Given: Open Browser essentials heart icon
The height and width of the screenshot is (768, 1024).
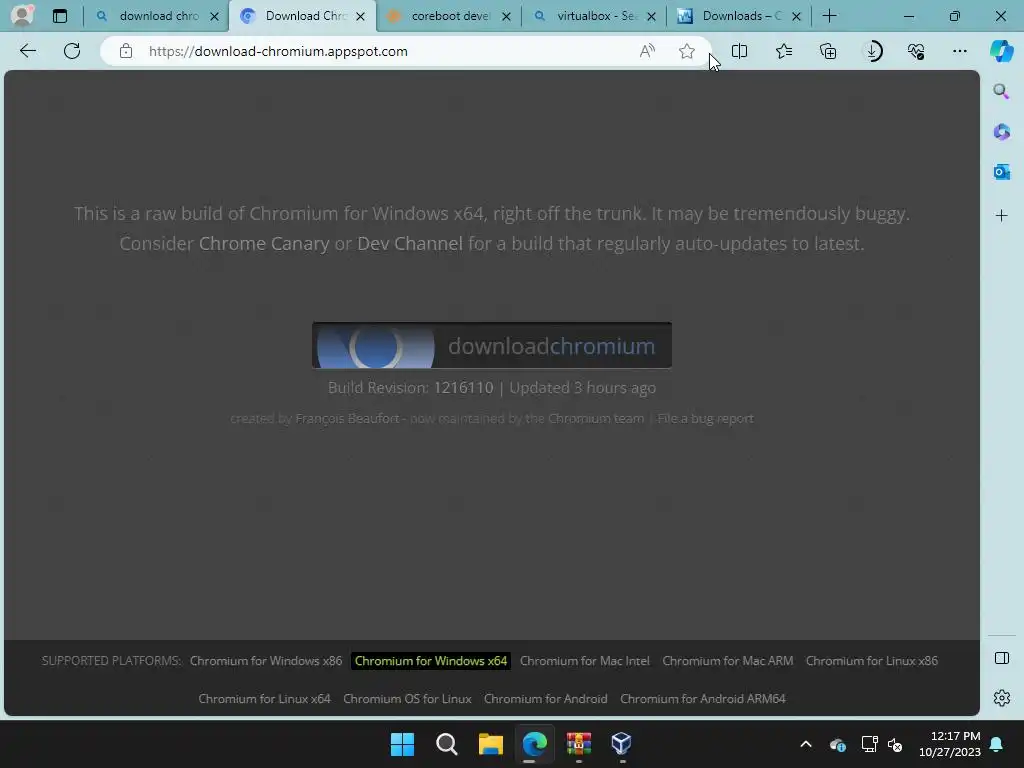Looking at the screenshot, I should click(916, 51).
